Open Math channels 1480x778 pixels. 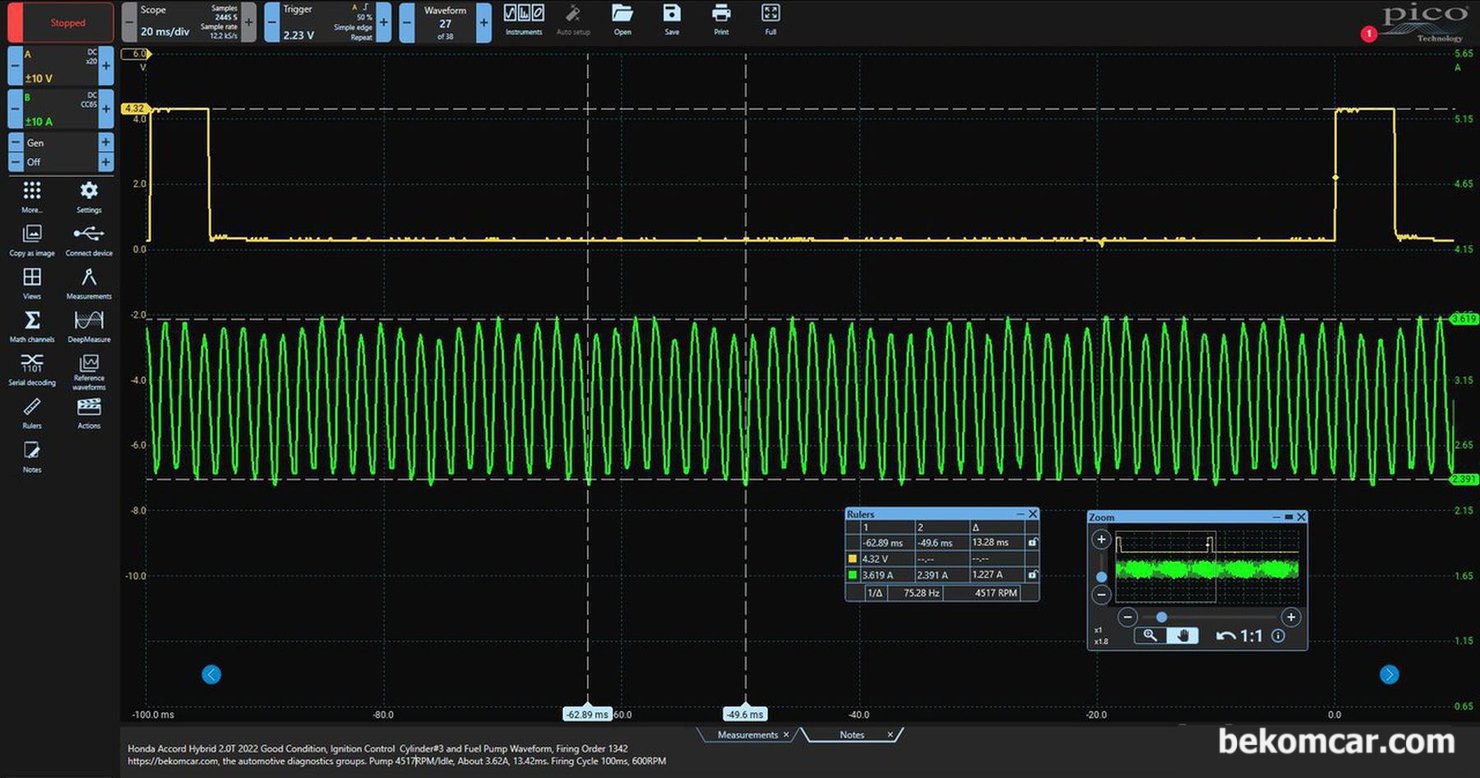point(32,325)
